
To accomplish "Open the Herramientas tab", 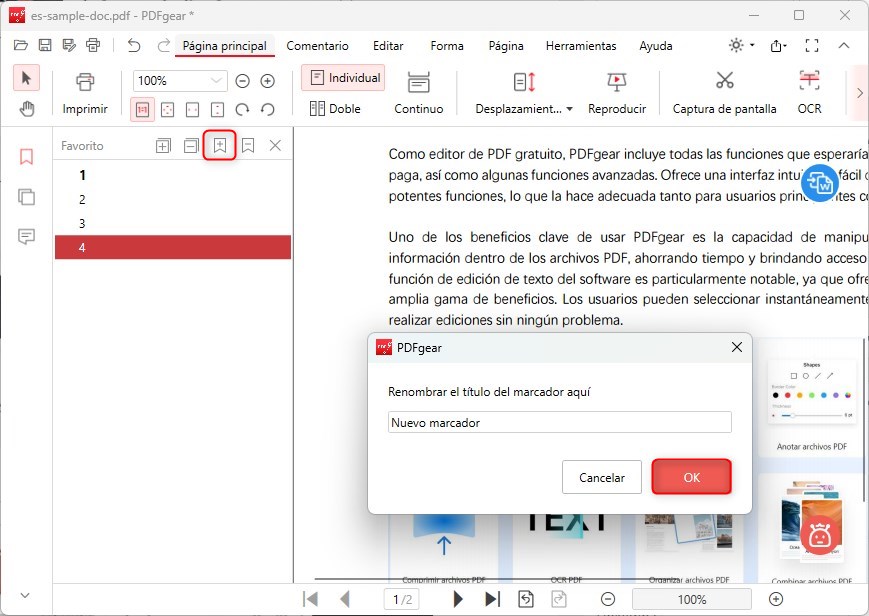I will coord(581,46).
